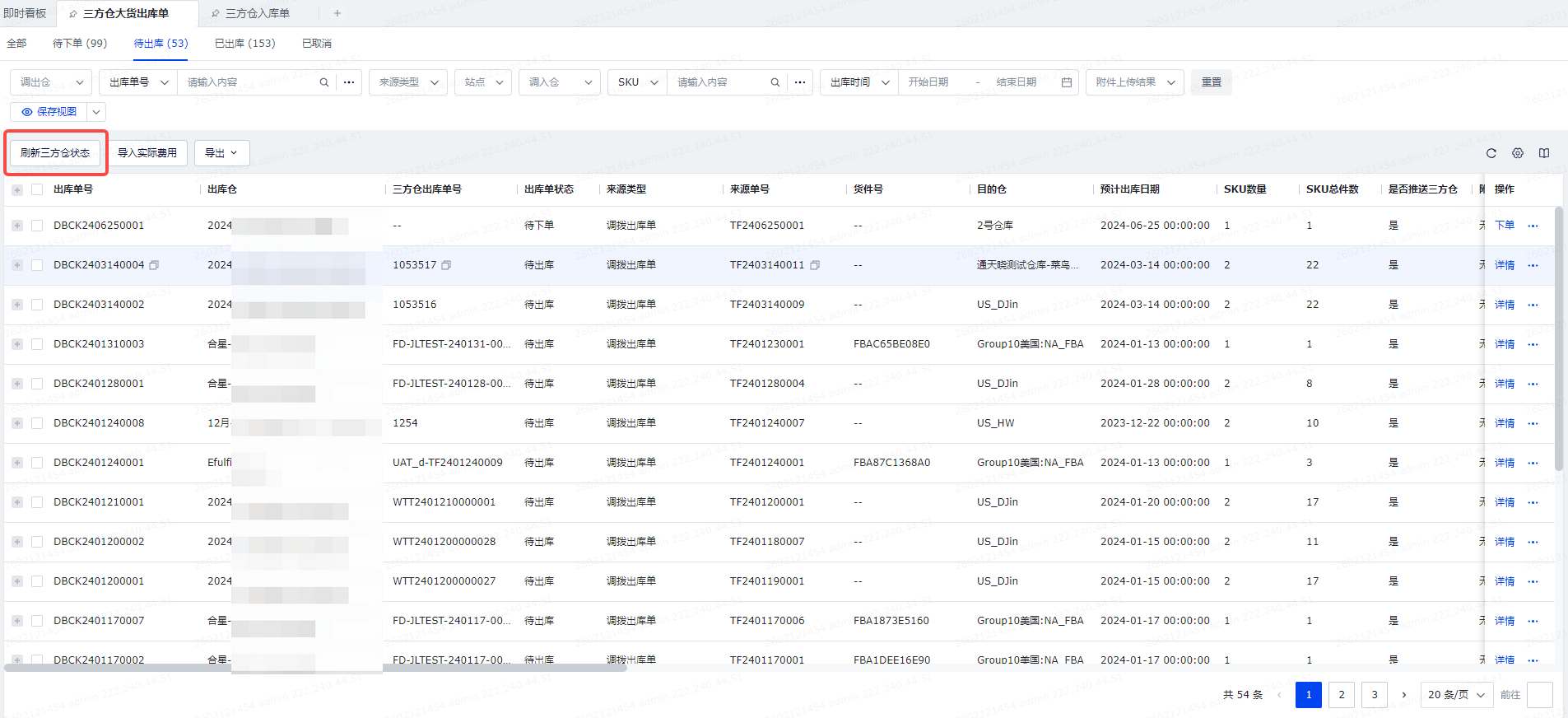Image resolution: width=1568 pixels, height=718 pixels.
Task: Open the 导出 export dropdown
Action: (221, 153)
